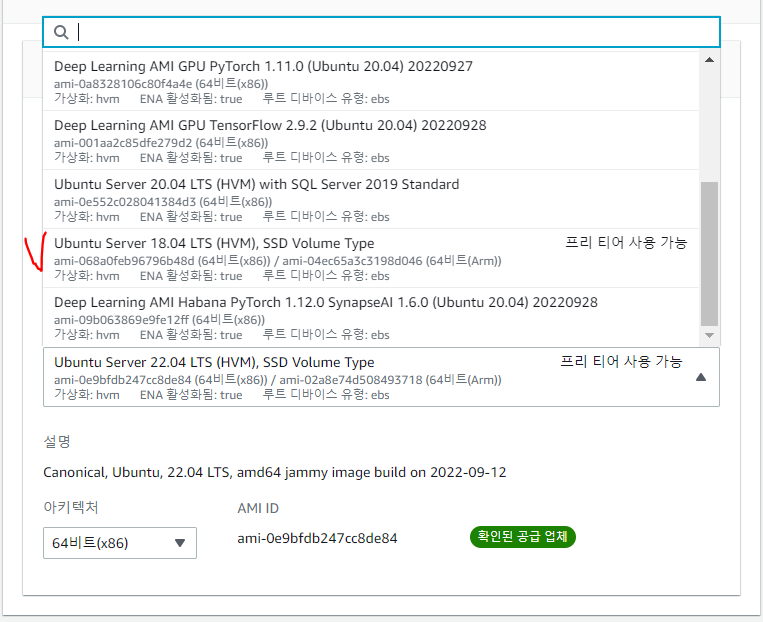Click ami-0a8328106c80f4a4e ID text
The width and height of the screenshot is (763, 622).
123,84
